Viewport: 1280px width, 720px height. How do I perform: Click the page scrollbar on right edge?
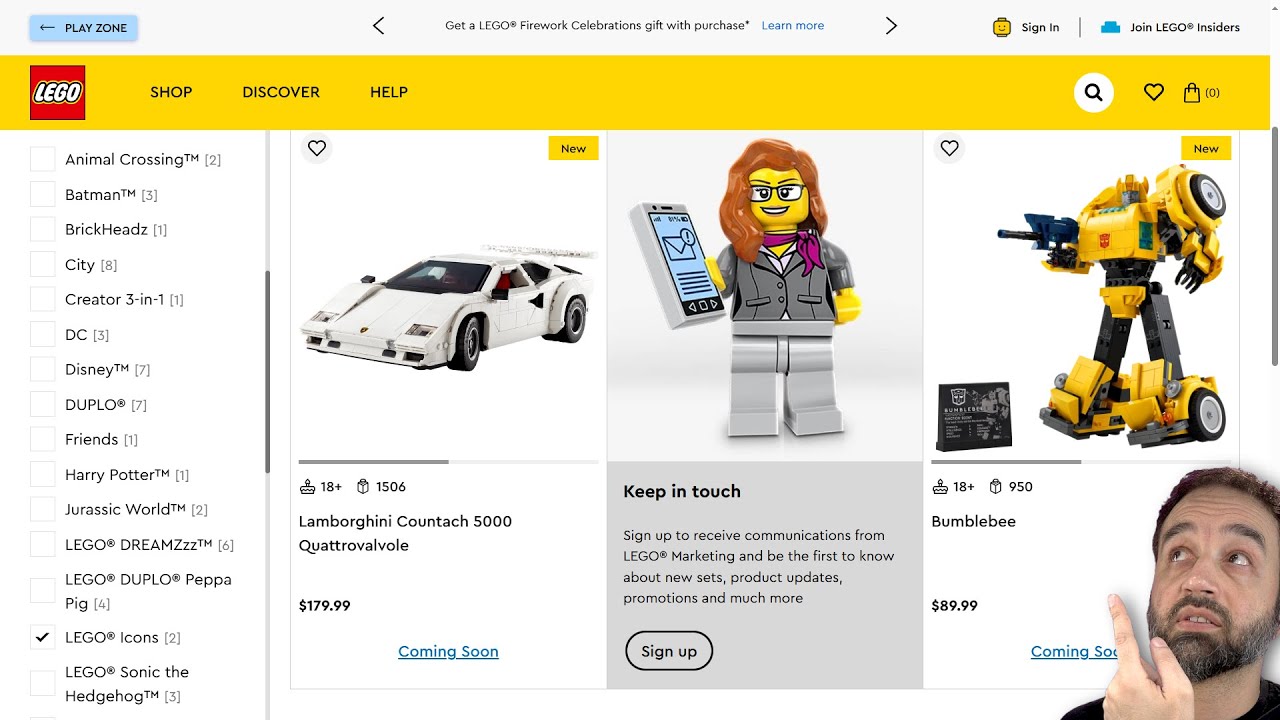pos(1275,246)
